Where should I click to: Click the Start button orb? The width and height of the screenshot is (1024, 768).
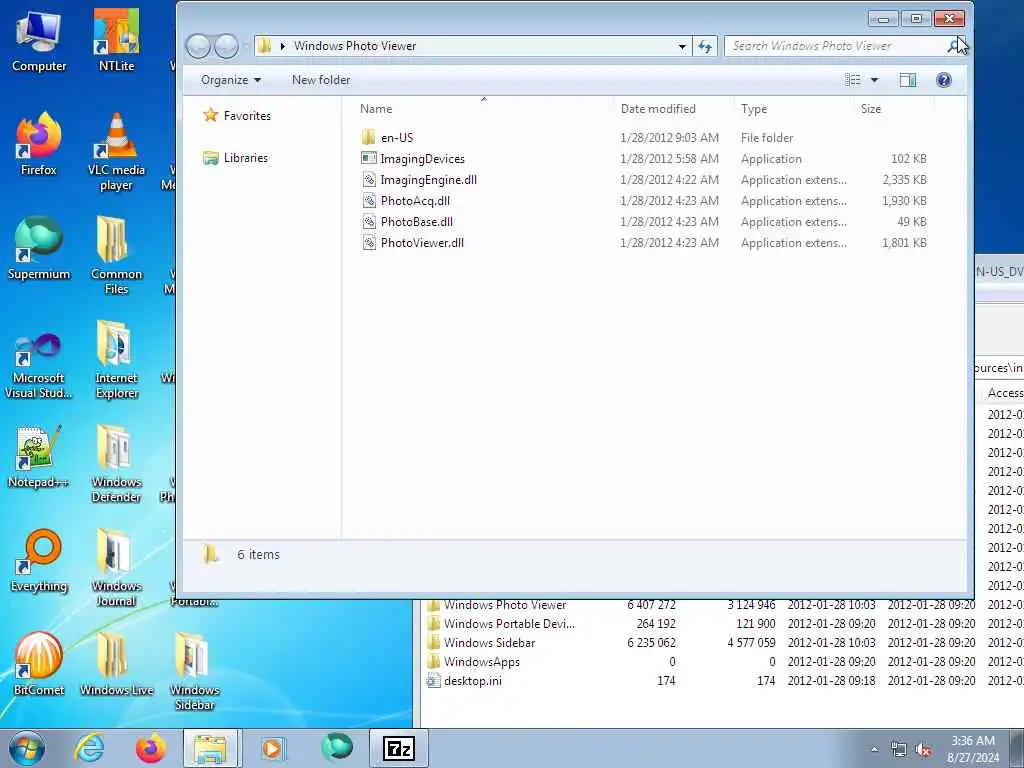pyautogui.click(x=27, y=748)
